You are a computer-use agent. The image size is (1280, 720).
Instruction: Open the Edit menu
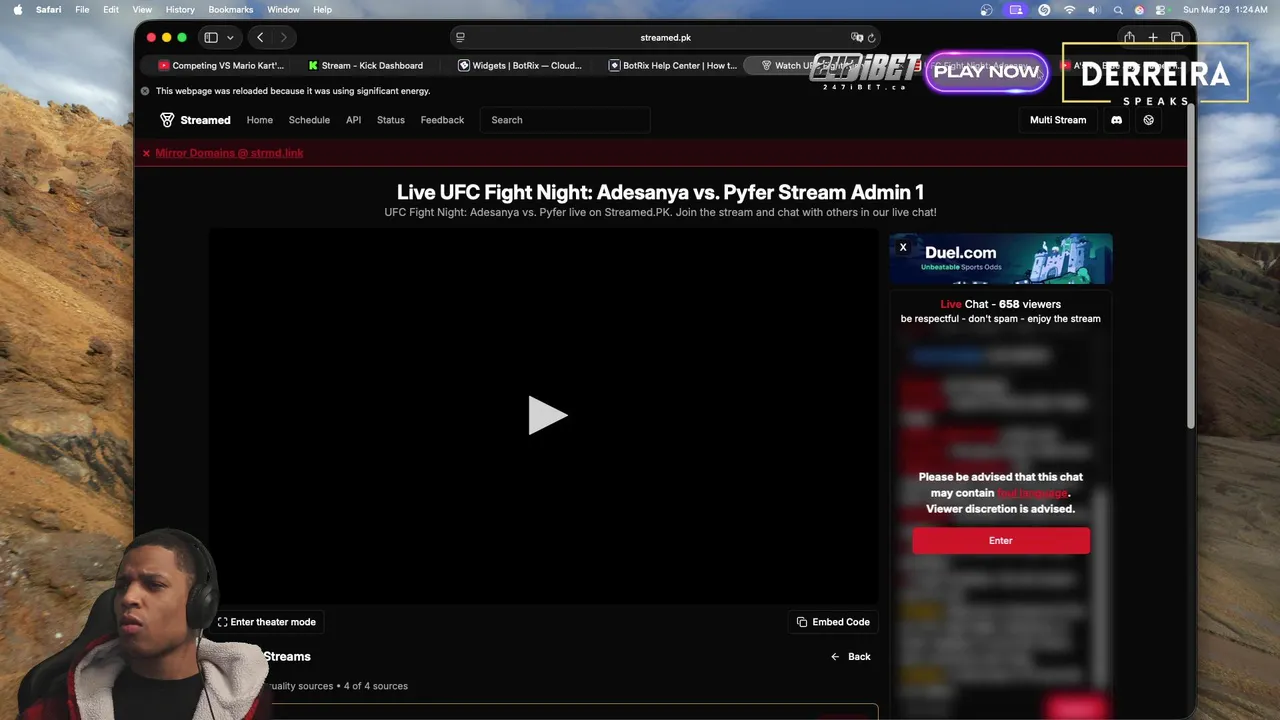pyautogui.click(x=111, y=9)
